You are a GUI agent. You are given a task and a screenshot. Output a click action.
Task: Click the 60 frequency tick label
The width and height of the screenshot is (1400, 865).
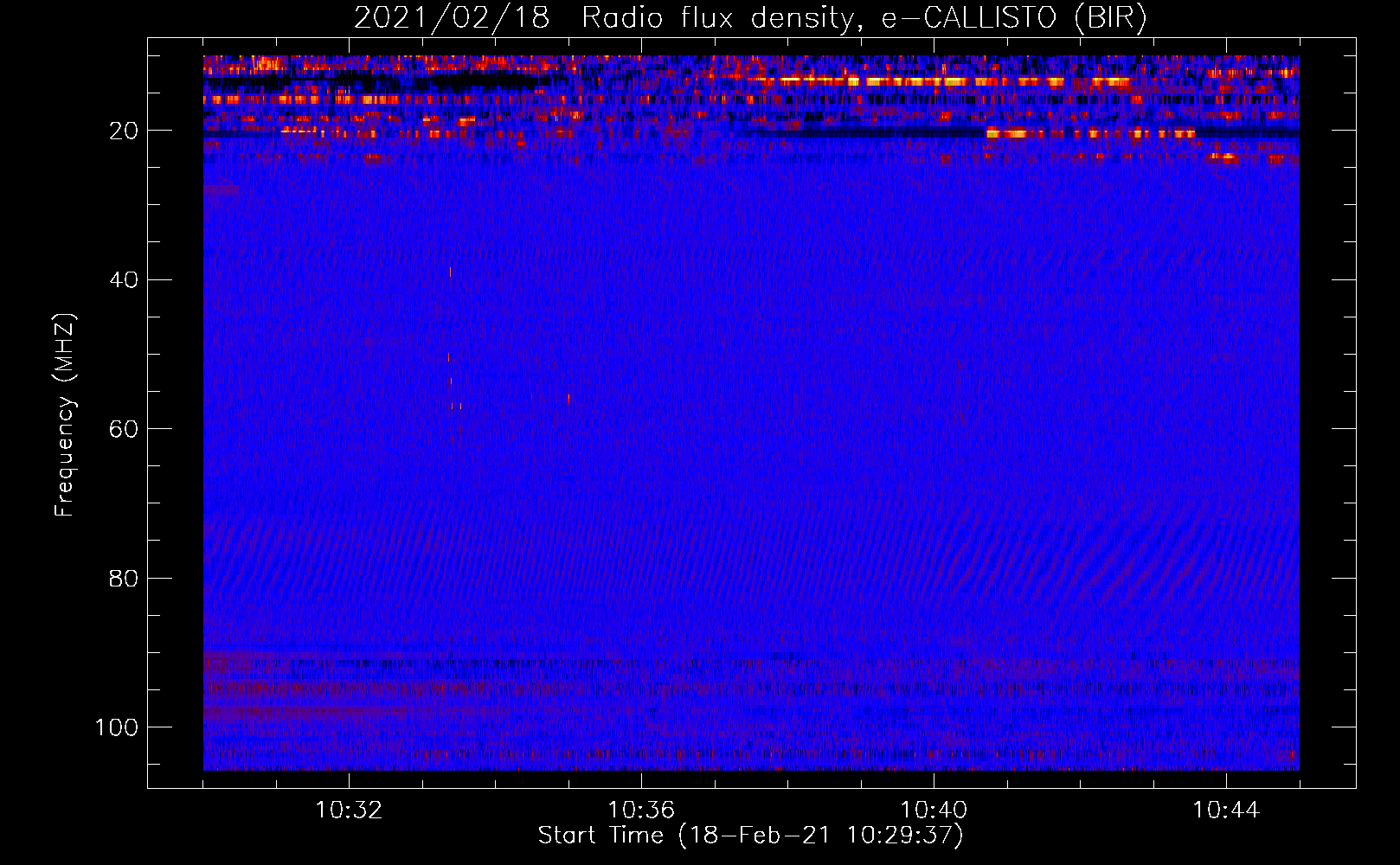point(124,429)
